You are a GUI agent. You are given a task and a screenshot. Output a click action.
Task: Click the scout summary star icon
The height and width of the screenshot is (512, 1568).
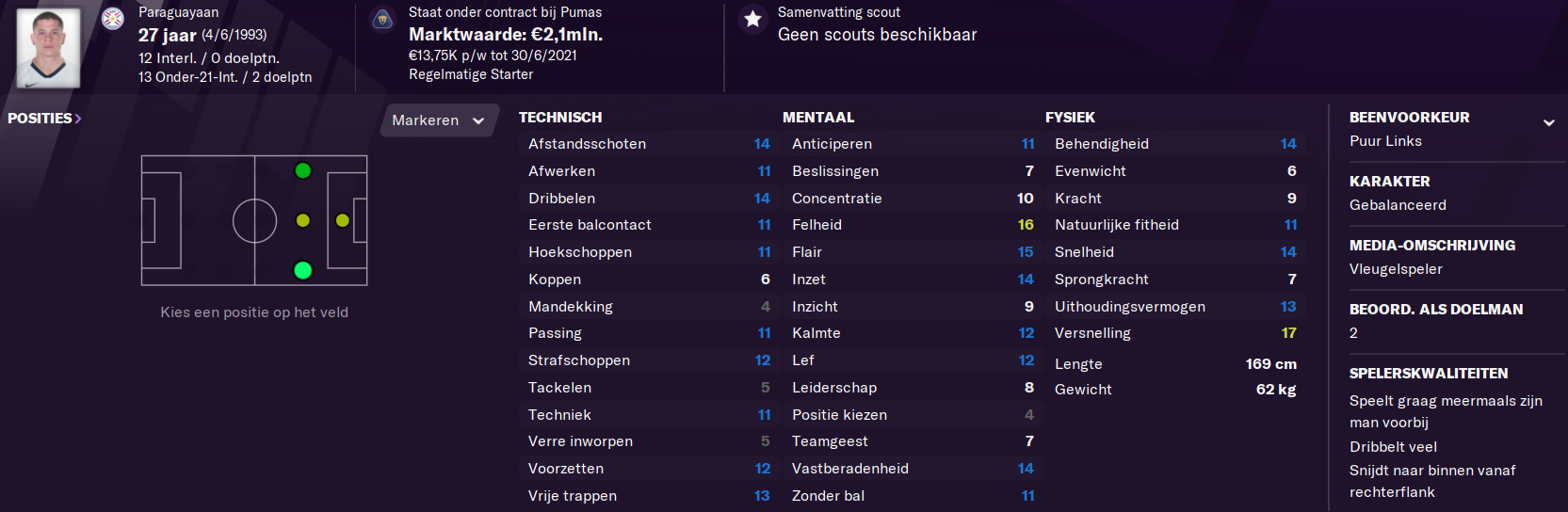752,19
